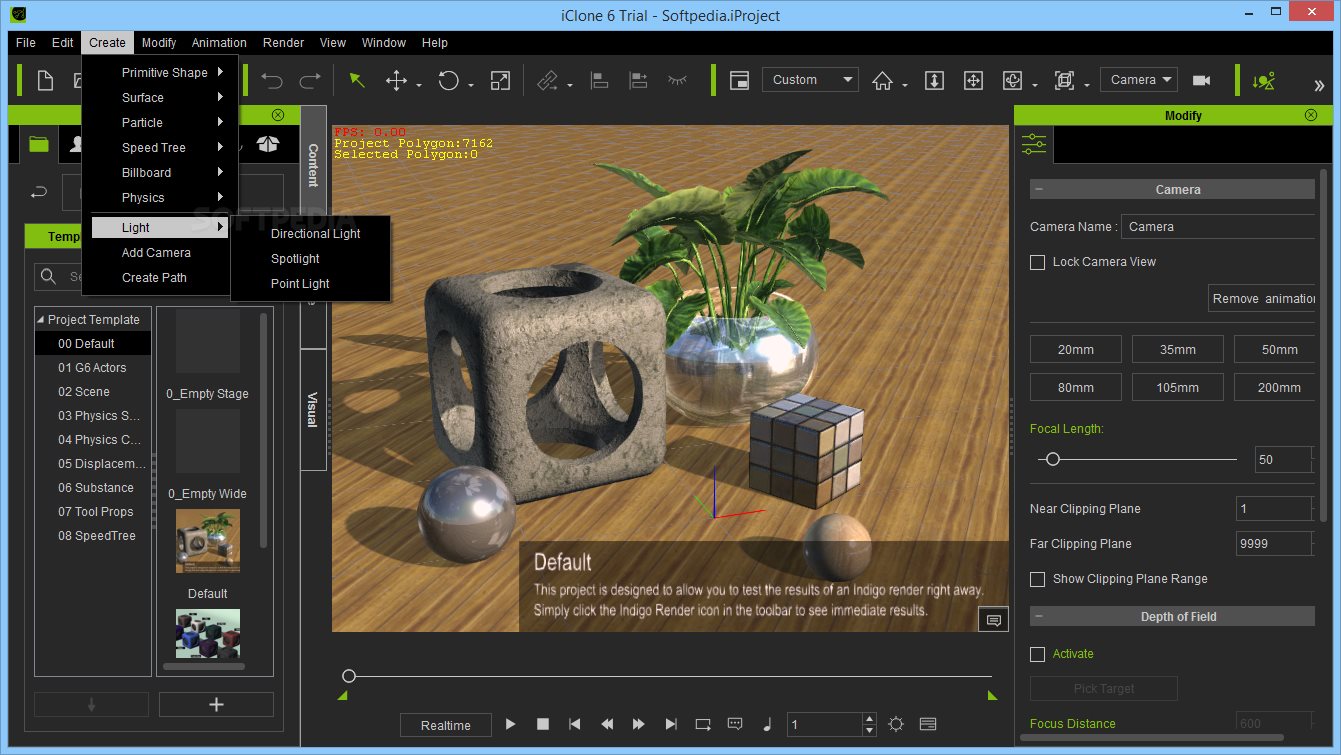Viewport: 1341px width, 755px height.
Task: Click the Remove animation button
Action: (1262, 298)
